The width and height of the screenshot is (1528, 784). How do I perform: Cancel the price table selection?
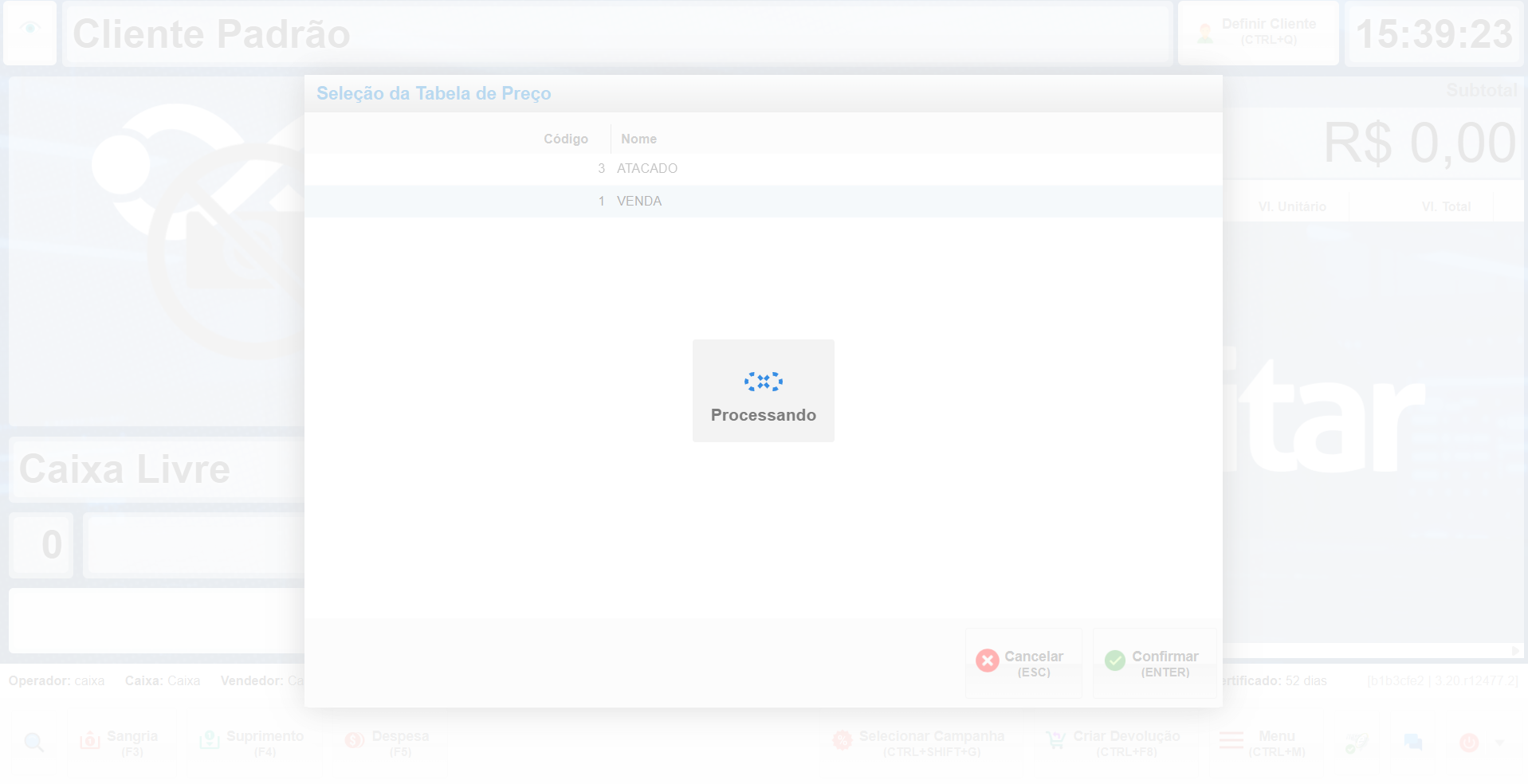pyautogui.click(x=1023, y=663)
